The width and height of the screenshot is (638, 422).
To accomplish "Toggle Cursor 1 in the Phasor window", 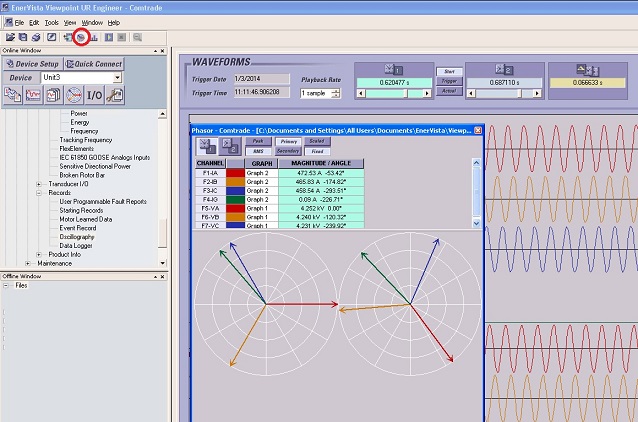I will click(207, 146).
